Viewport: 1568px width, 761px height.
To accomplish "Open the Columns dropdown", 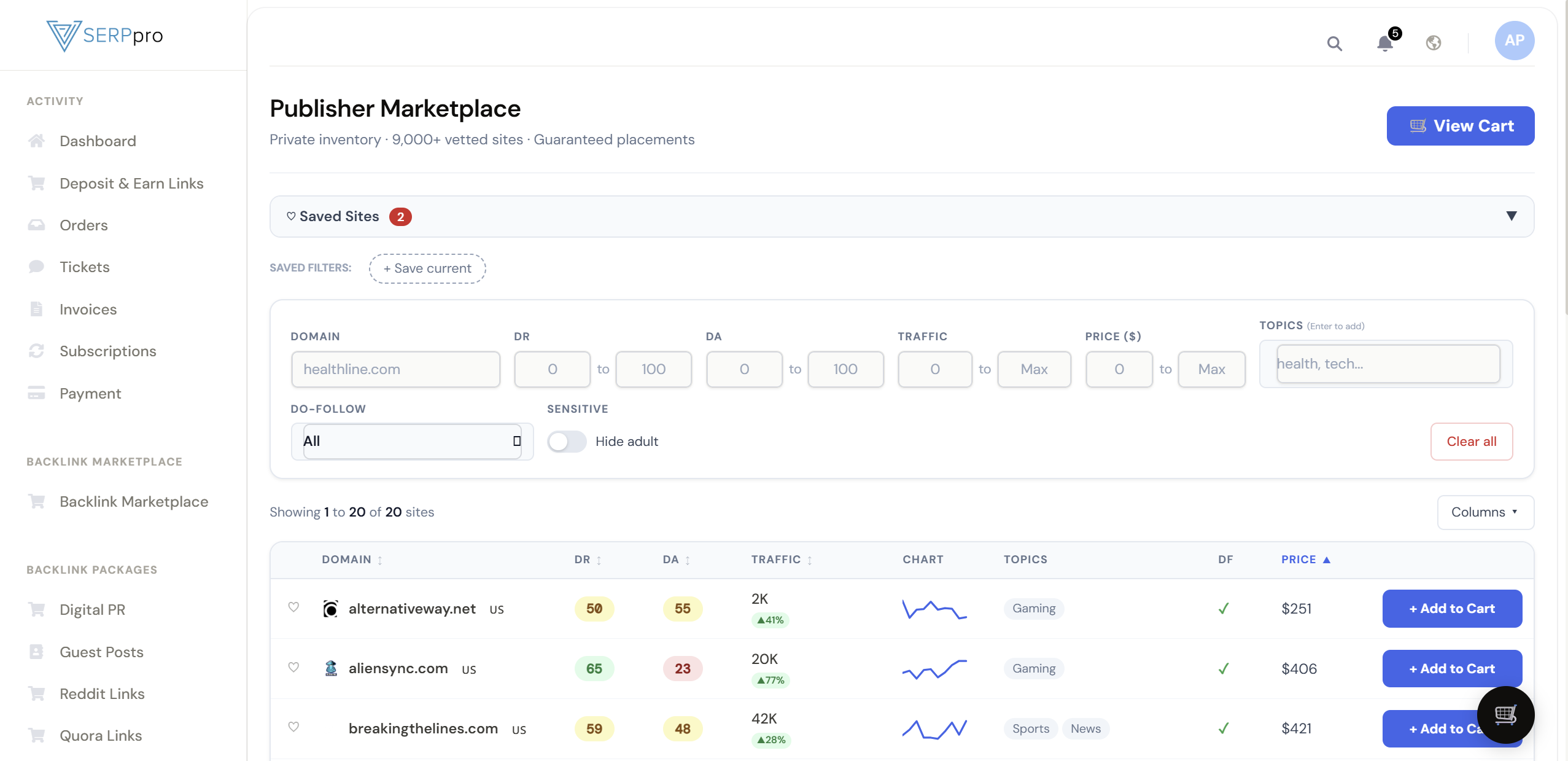I will (x=1485, y=512).
